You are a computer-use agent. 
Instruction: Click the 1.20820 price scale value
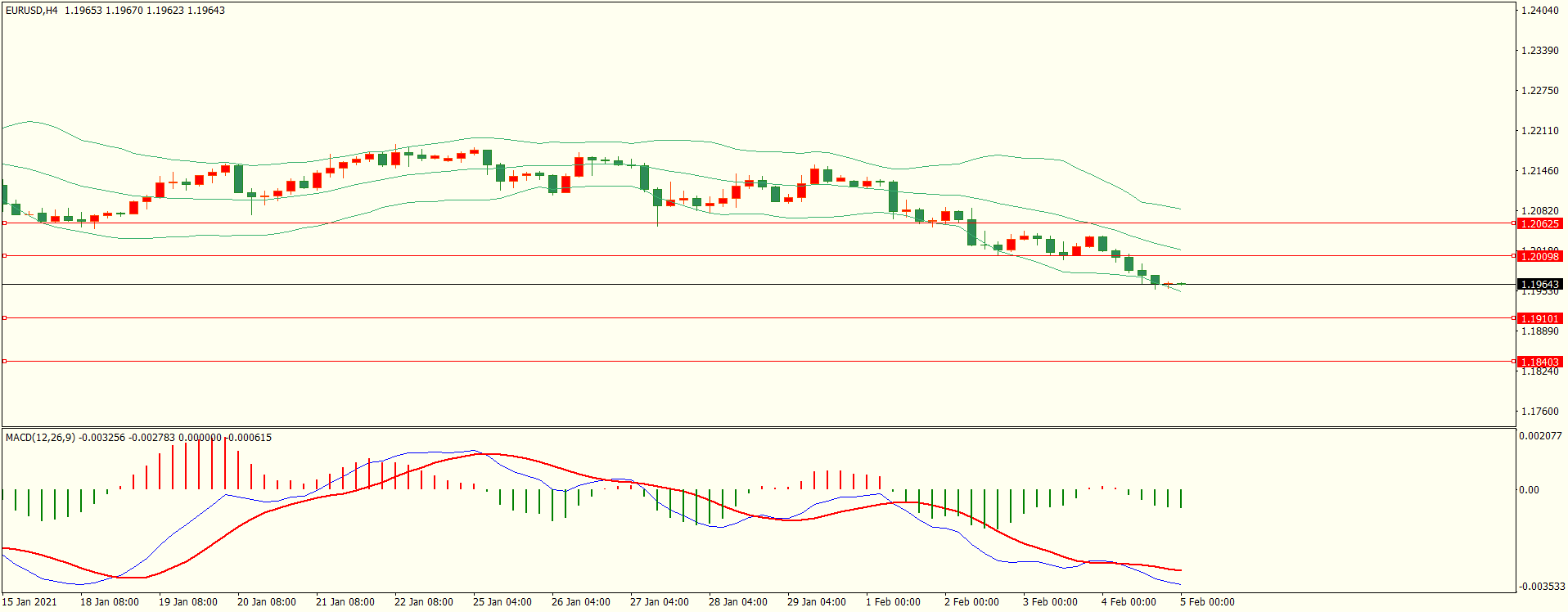point(1539,211)
